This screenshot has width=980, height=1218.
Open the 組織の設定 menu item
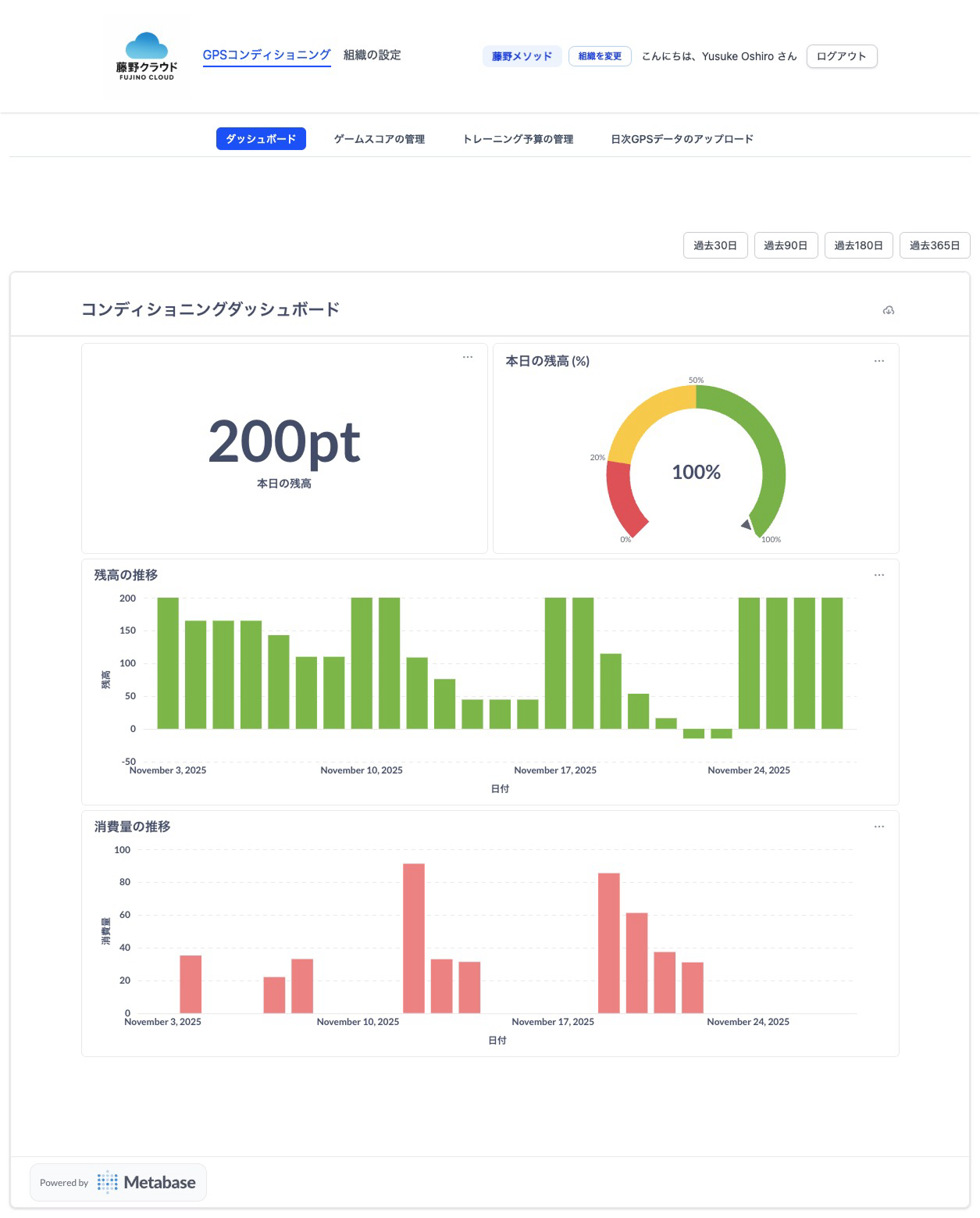(370, 55)
